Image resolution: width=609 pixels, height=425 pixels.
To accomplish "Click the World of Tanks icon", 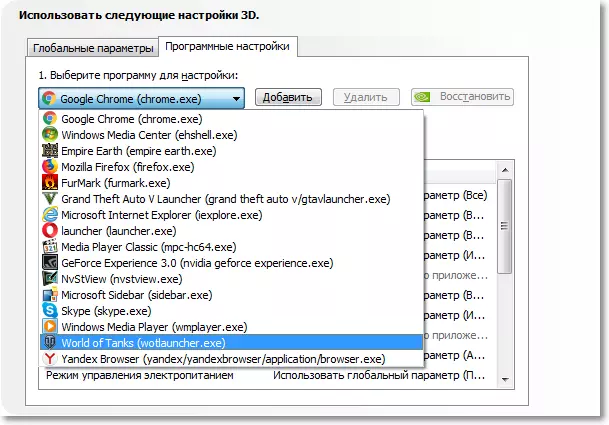I will click(x=50, y=343).
